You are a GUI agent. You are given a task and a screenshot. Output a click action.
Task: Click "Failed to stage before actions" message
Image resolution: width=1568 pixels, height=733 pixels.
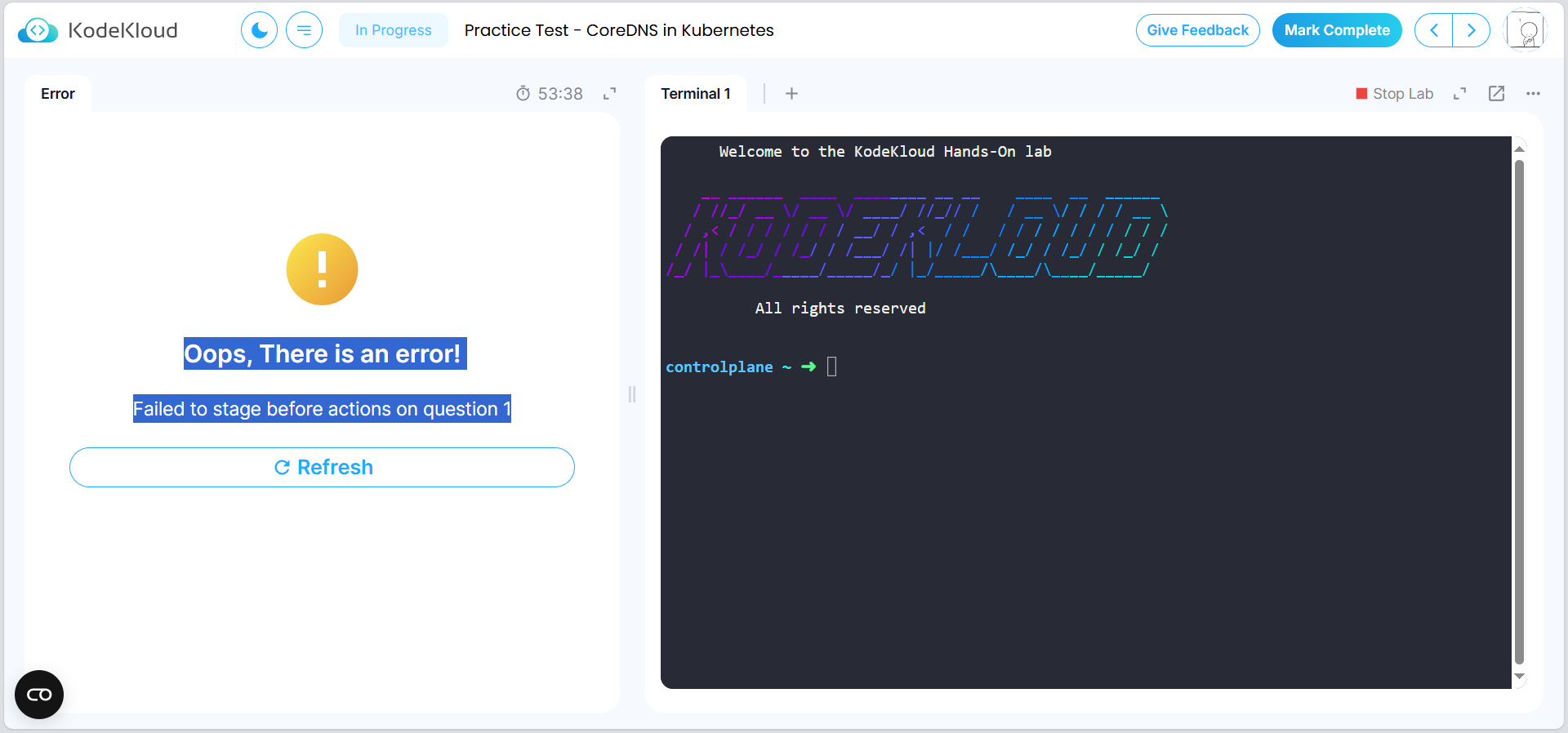322,409
